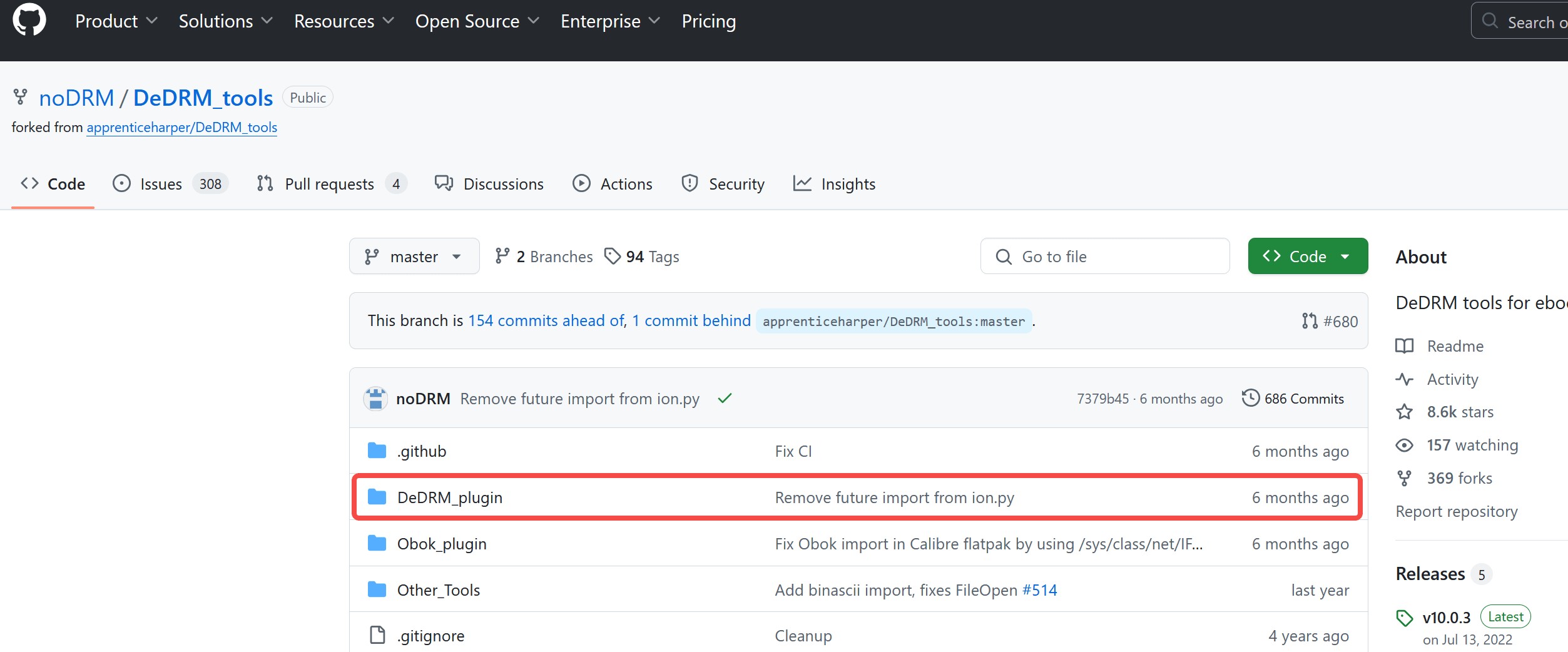The height and width of the screenshot is (652, 1568).
Task: Open the Fix CI commit message
Action: point(793,451)
